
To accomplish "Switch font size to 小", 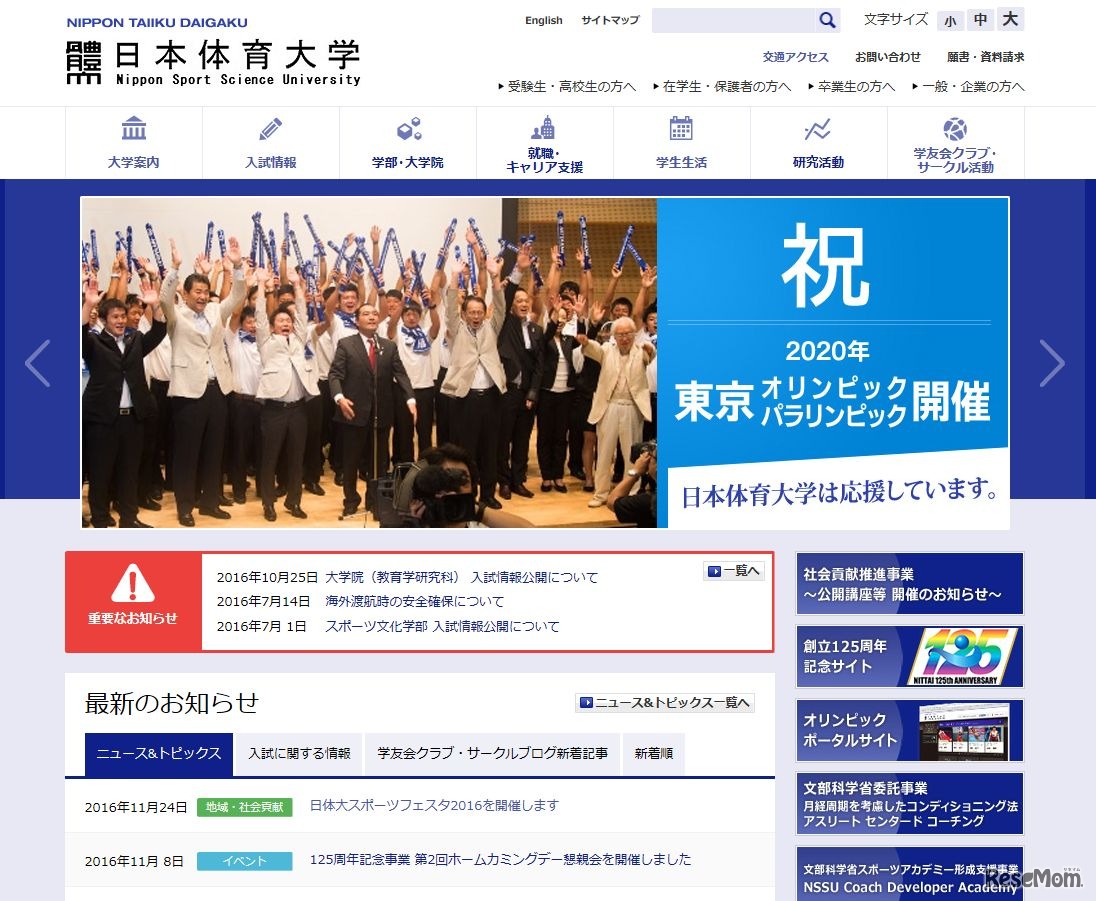I will tap(950, 20).
